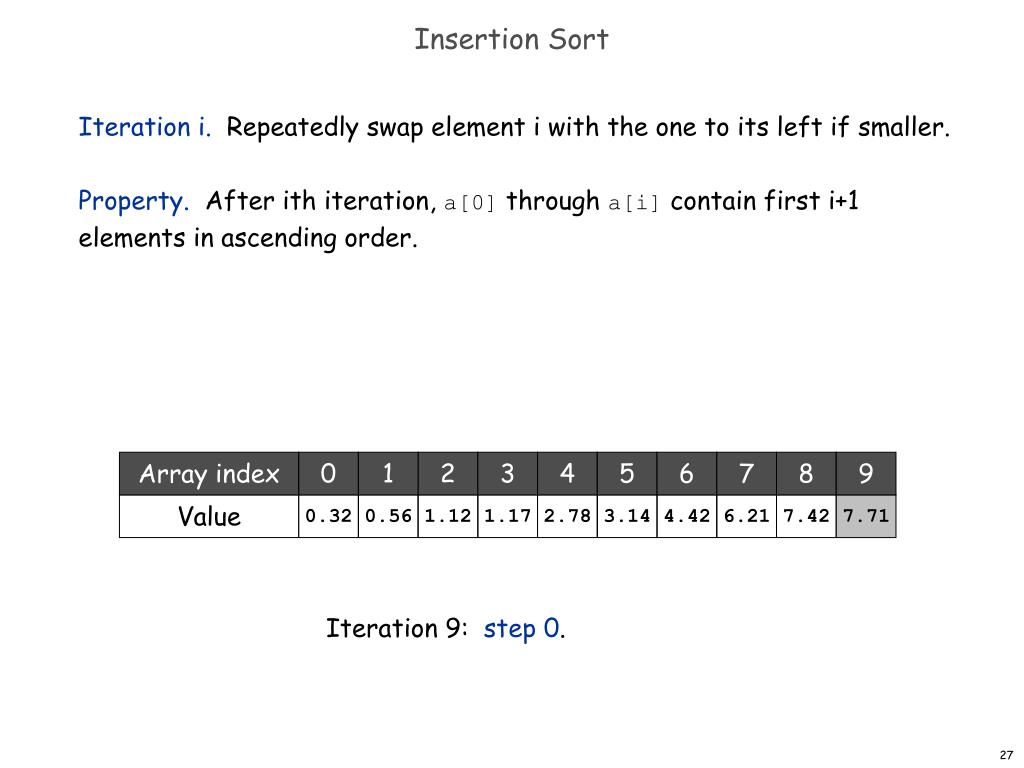Screen dimensions: 1024x768
Task: Click the 'step 0' blue text
Action: 522,628
